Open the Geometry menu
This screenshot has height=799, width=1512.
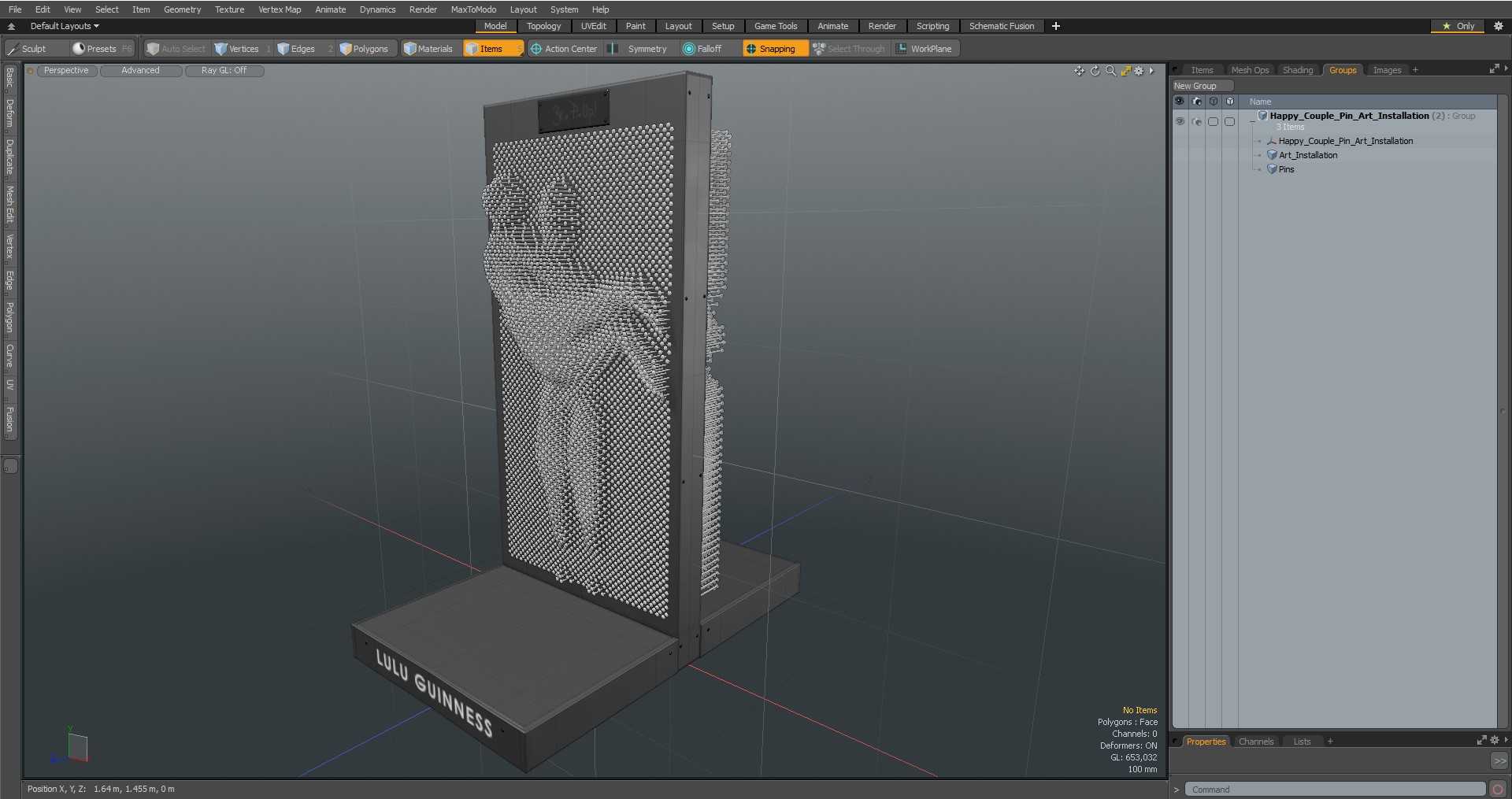182,9
